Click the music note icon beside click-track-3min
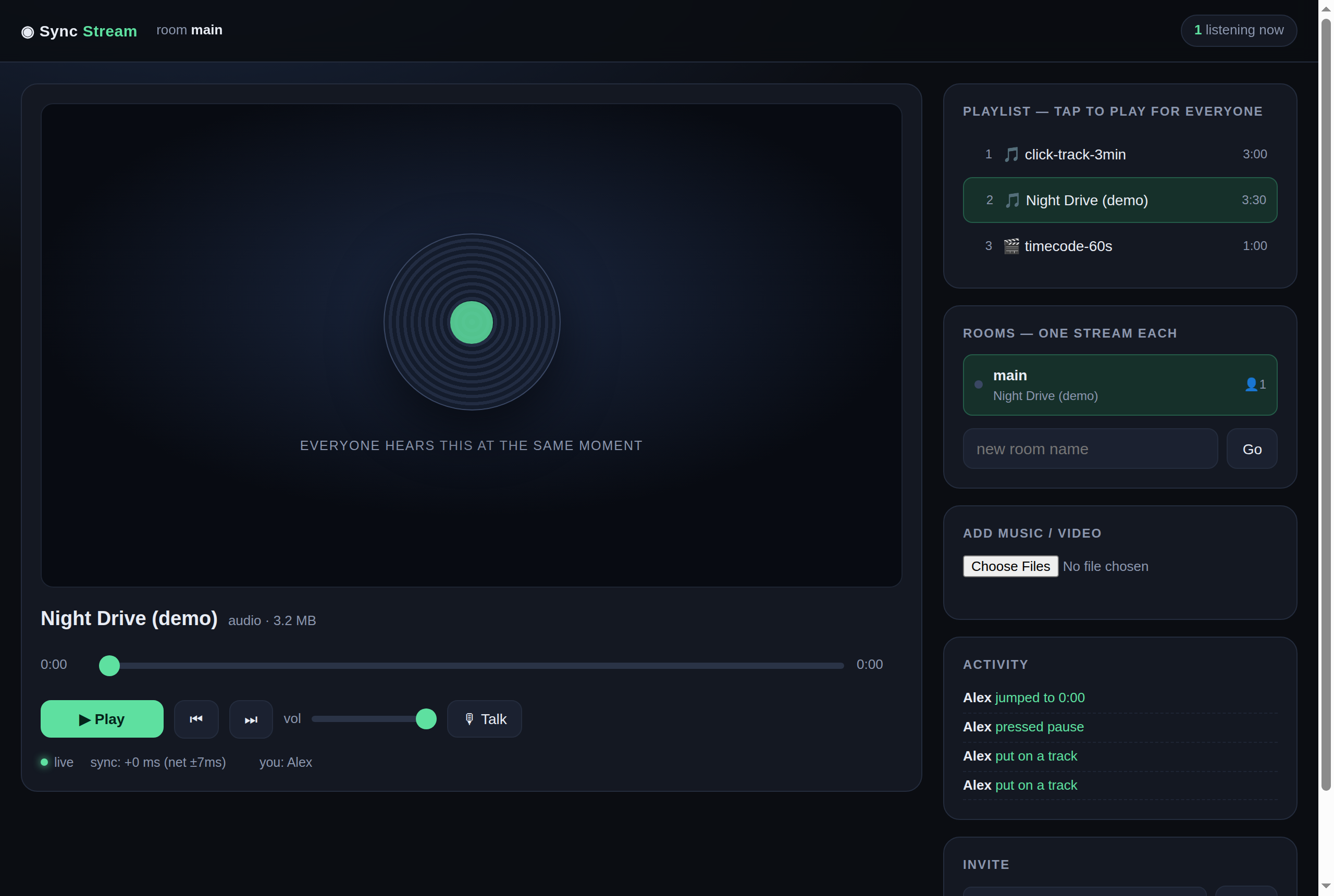 1011,154
